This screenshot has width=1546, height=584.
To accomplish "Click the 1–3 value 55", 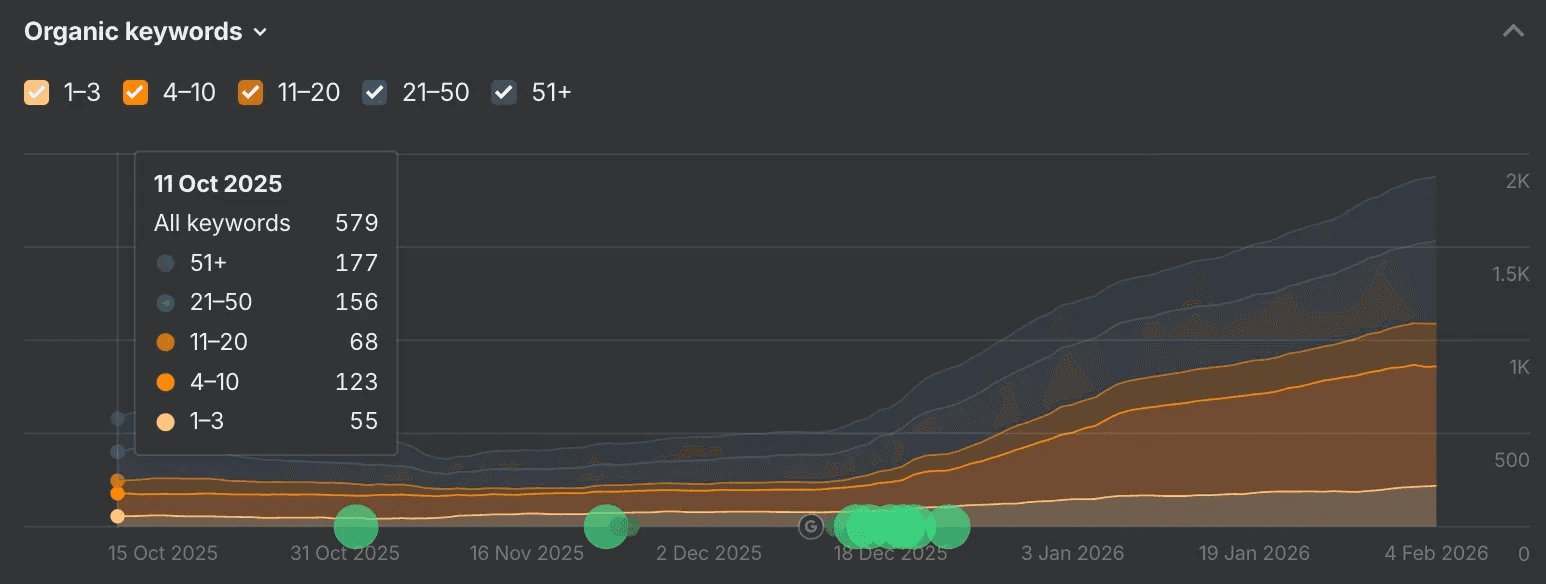I will (364, 421).
